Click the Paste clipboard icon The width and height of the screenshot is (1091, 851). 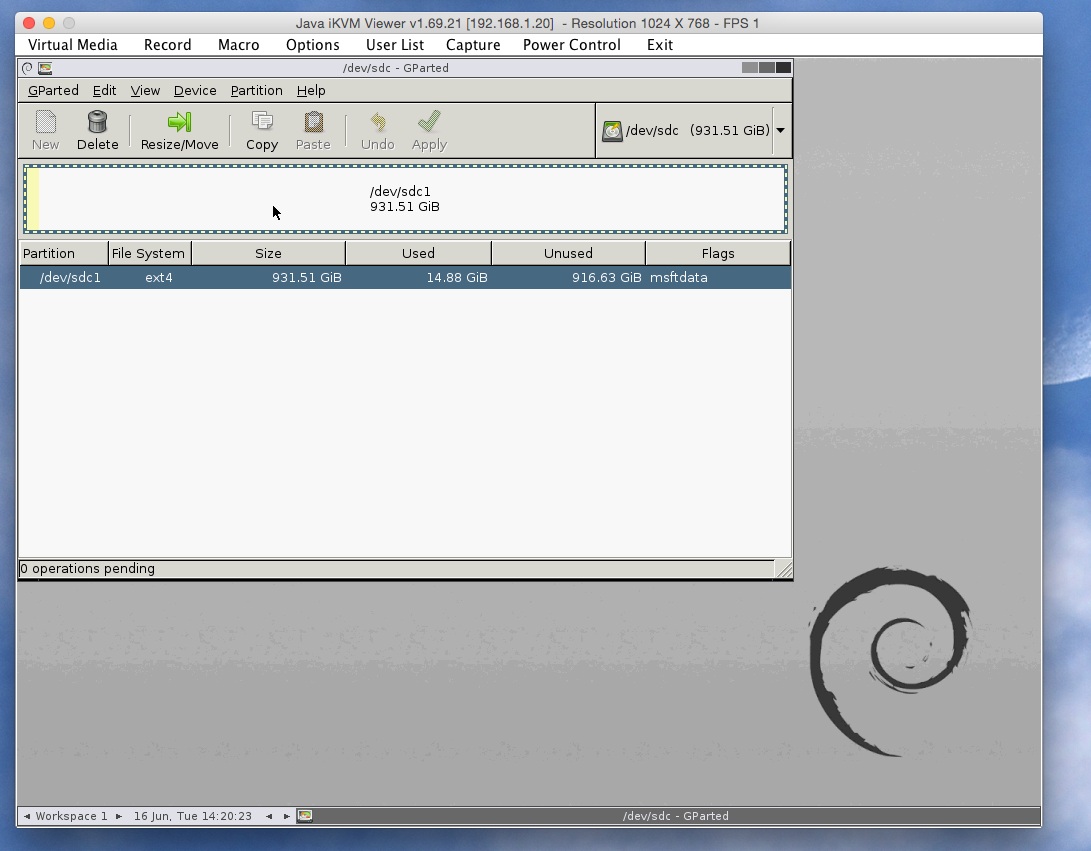click(313, 122)
